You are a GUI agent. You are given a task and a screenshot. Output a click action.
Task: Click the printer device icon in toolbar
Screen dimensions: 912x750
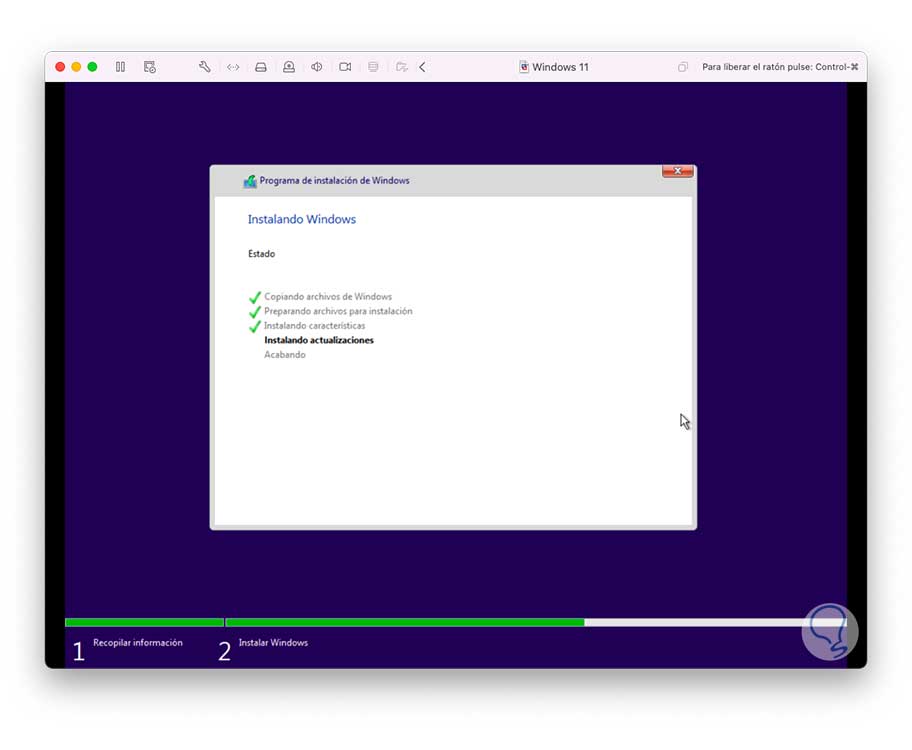click(373, 67)
